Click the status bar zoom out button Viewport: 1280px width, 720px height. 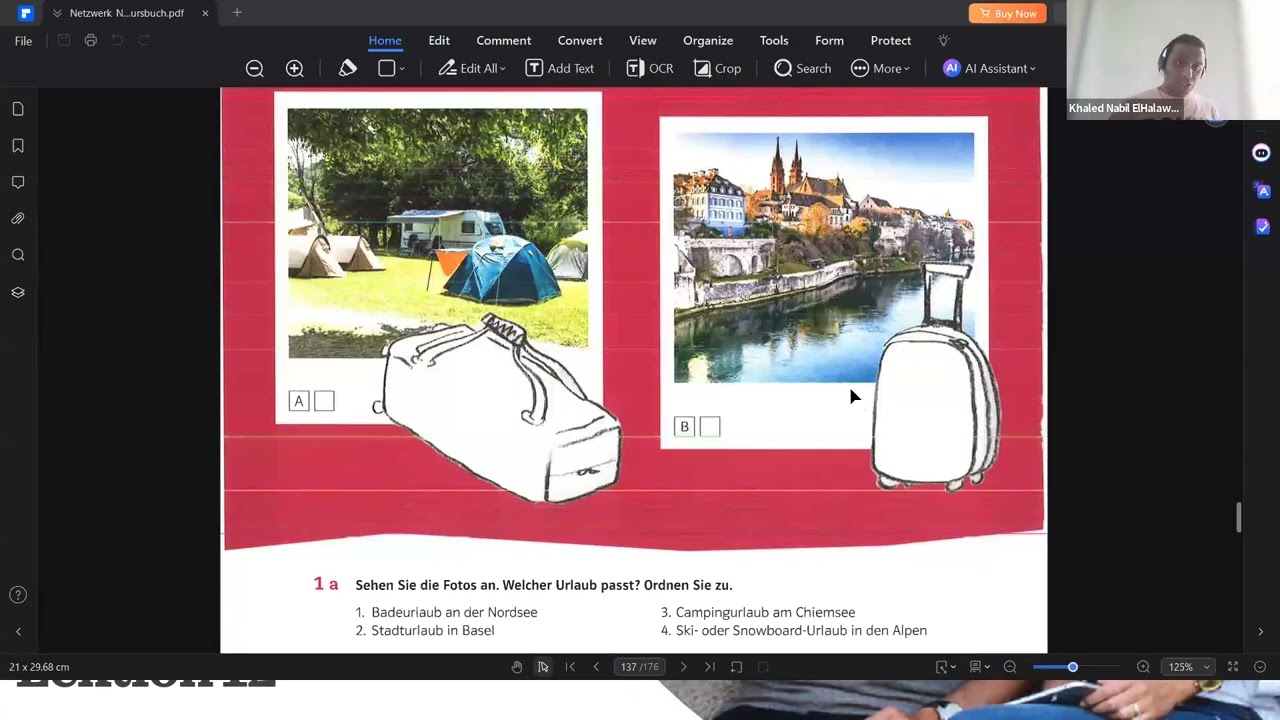point(1010,667)
